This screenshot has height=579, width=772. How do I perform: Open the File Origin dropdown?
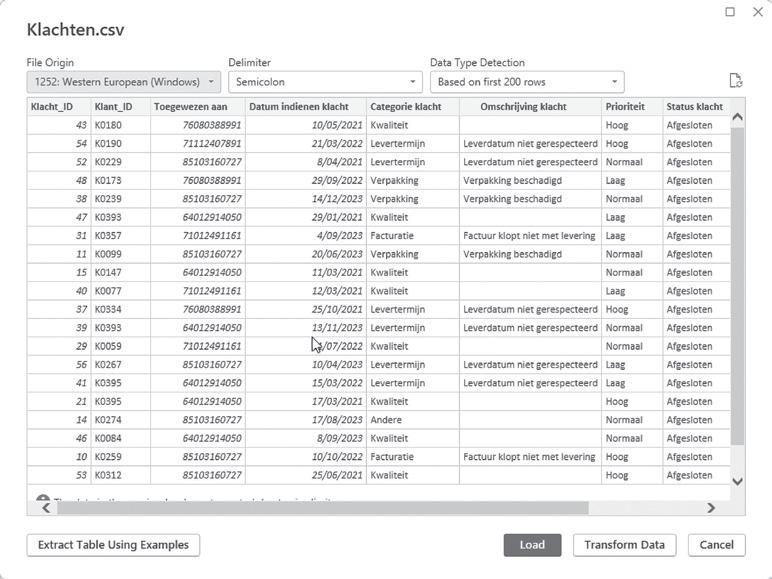pos(124,82)
